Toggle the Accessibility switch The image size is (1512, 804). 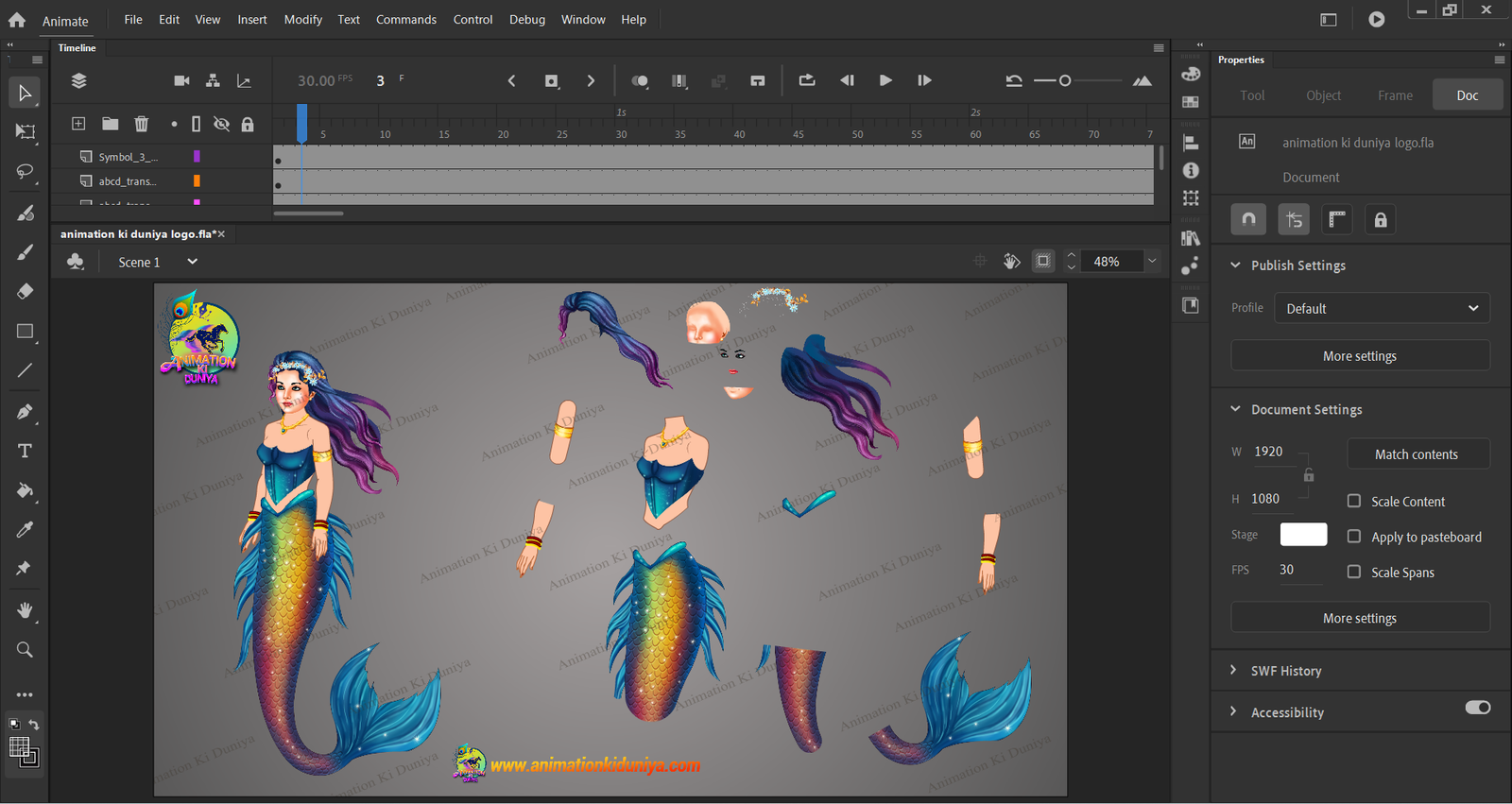1478,708
